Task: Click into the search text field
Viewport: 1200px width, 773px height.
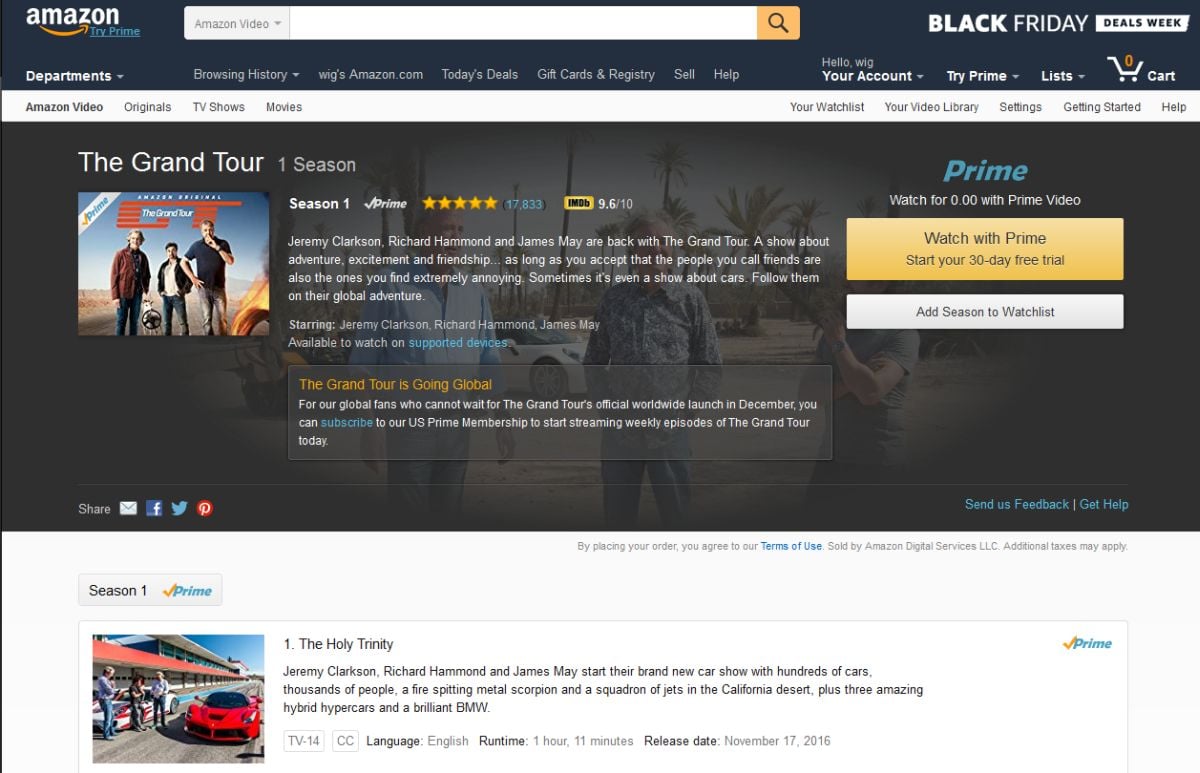Action: pos(523,23)
